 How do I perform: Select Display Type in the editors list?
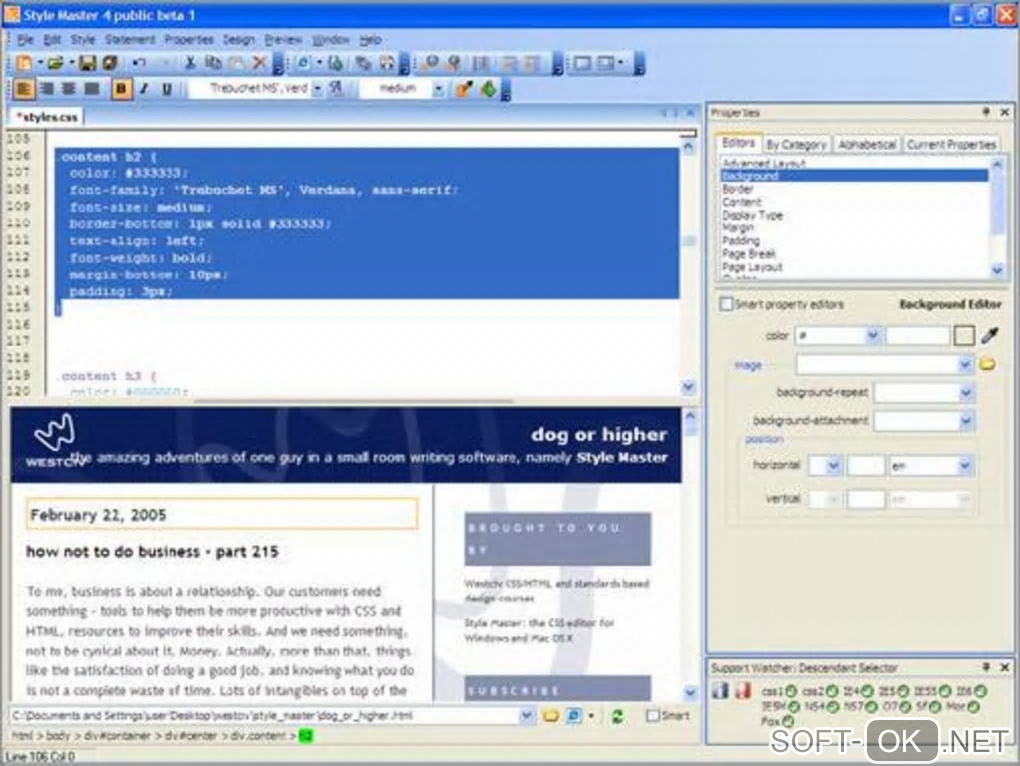[854, 215]
